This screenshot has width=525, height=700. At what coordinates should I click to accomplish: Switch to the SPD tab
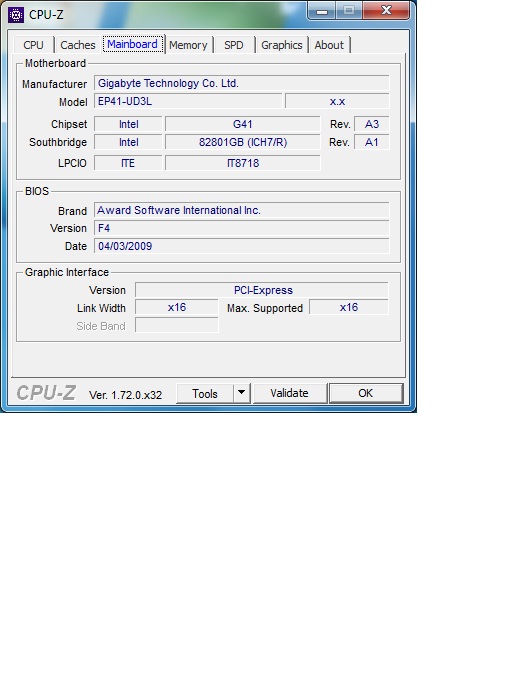234,45
